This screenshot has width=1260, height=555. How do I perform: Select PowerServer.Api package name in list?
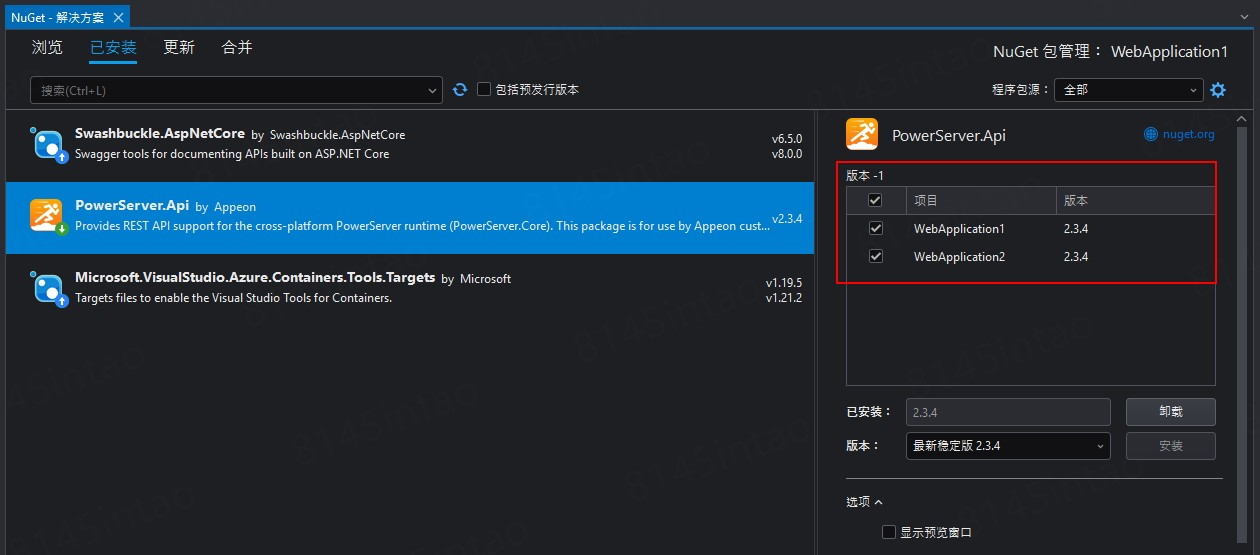coord(132,206)
